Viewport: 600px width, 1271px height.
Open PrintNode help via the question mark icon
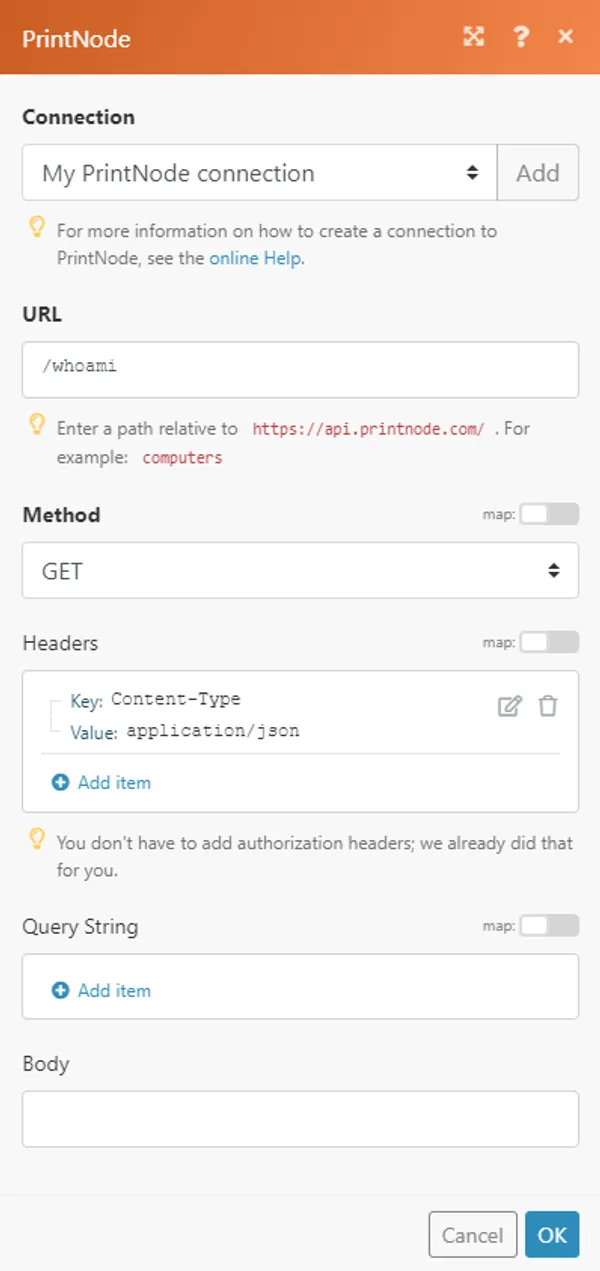(x=521, y=37)
